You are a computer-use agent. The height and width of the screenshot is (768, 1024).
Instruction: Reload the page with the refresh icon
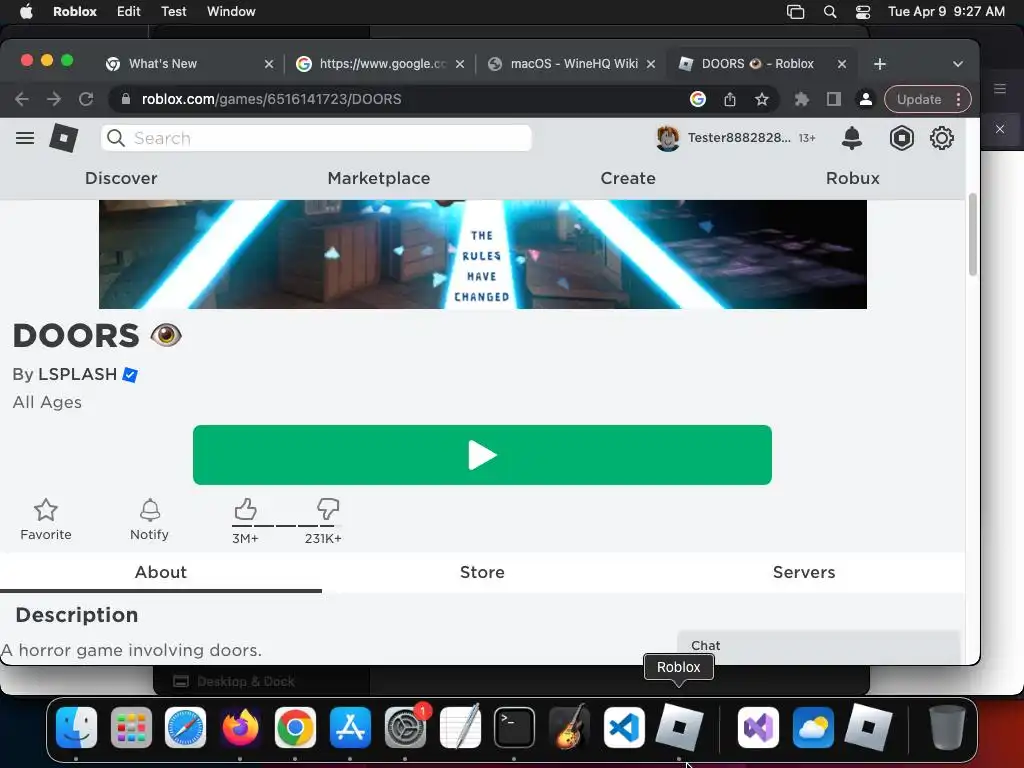tap(86, 99)
